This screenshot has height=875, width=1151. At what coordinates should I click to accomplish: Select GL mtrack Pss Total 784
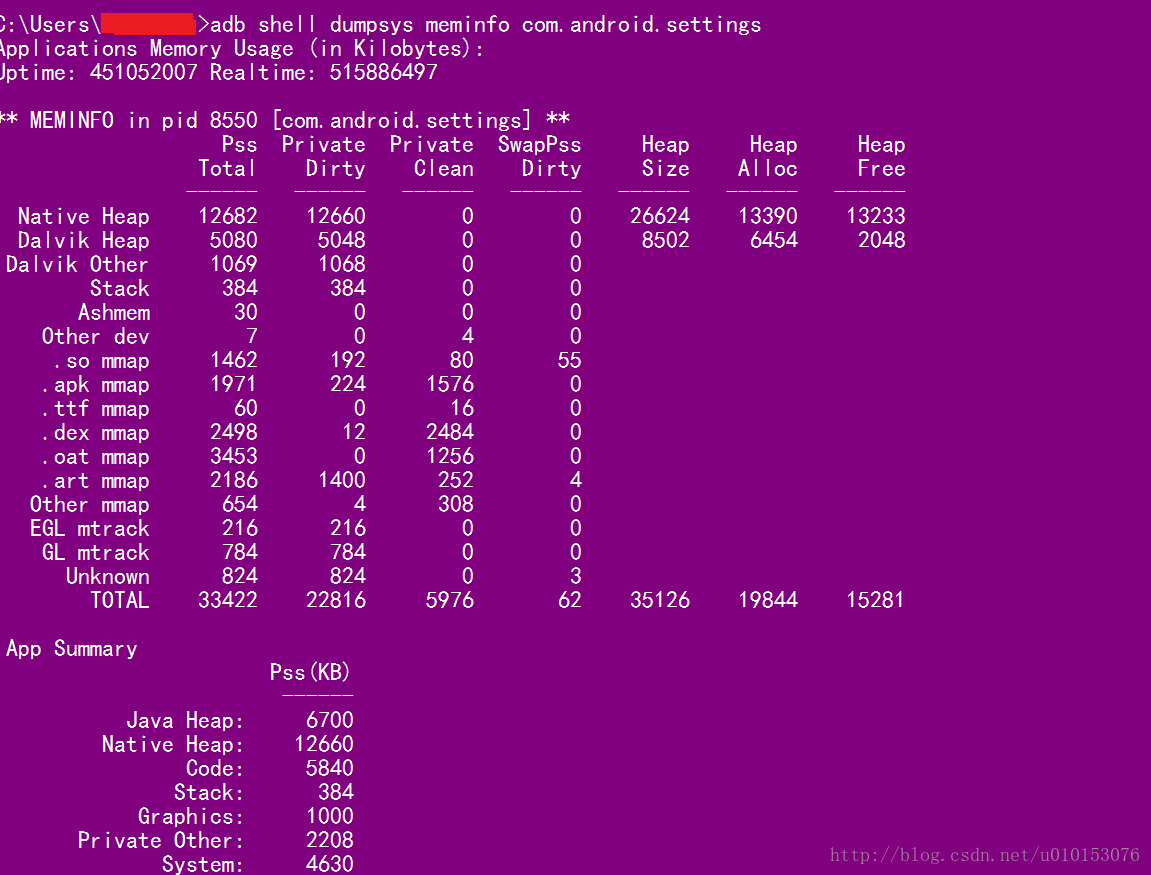click(x=239, y=552)
